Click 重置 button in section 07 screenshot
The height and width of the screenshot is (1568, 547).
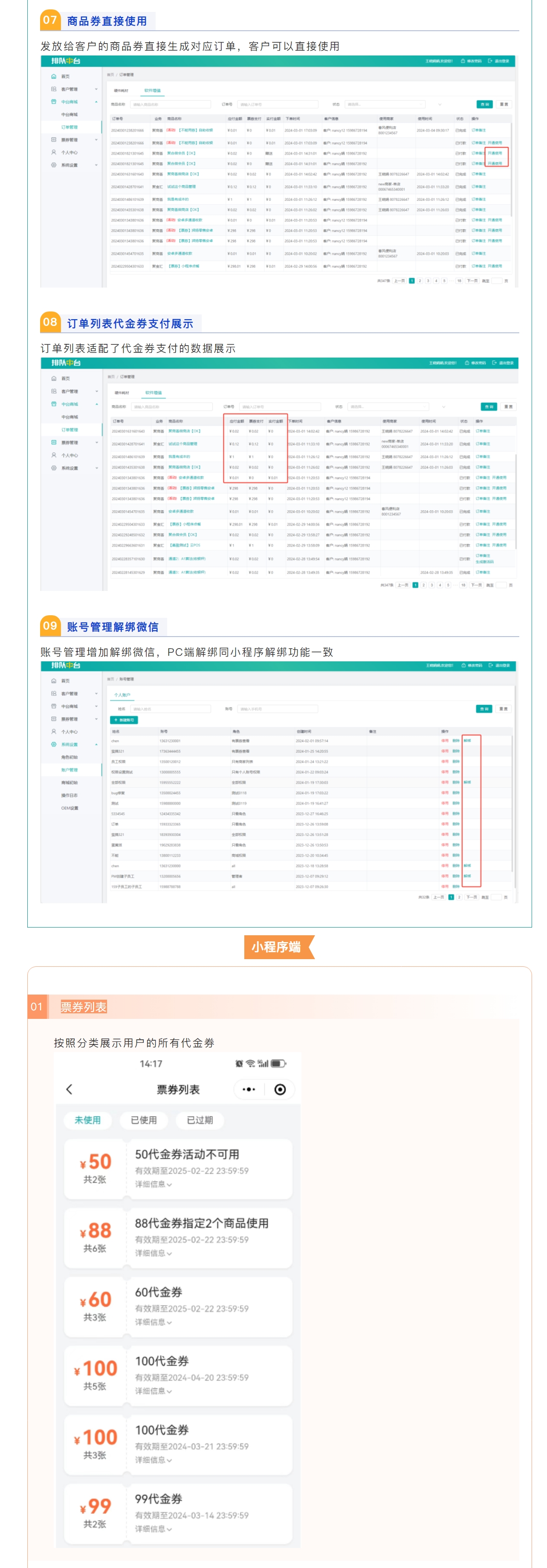pos(504,104)
